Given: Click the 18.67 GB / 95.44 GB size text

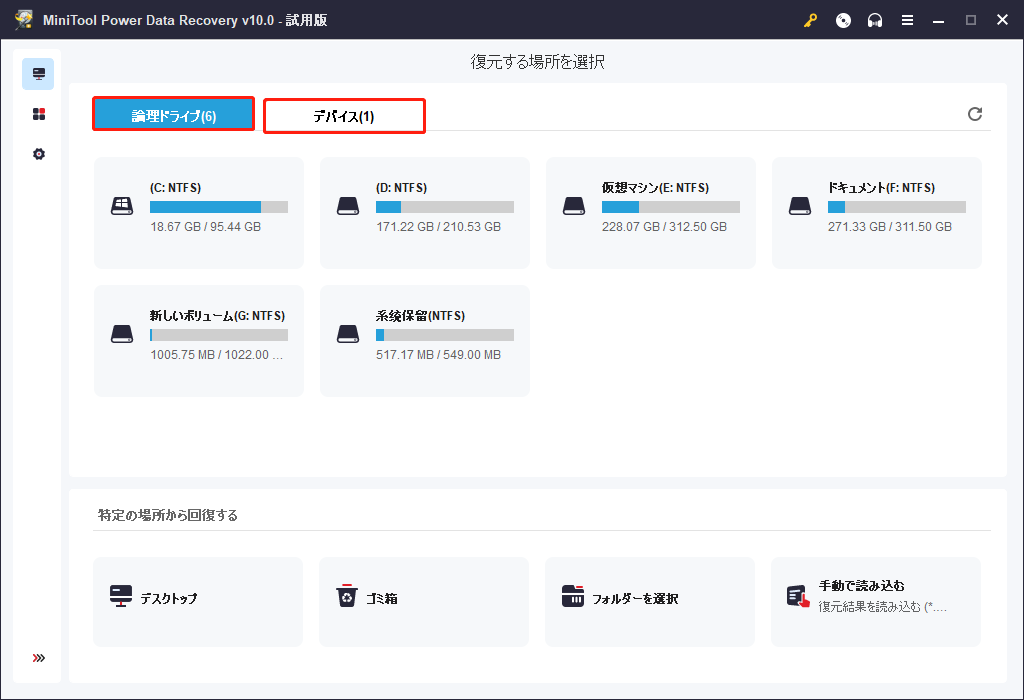Looking at the screenshot, I should [206, 227].
